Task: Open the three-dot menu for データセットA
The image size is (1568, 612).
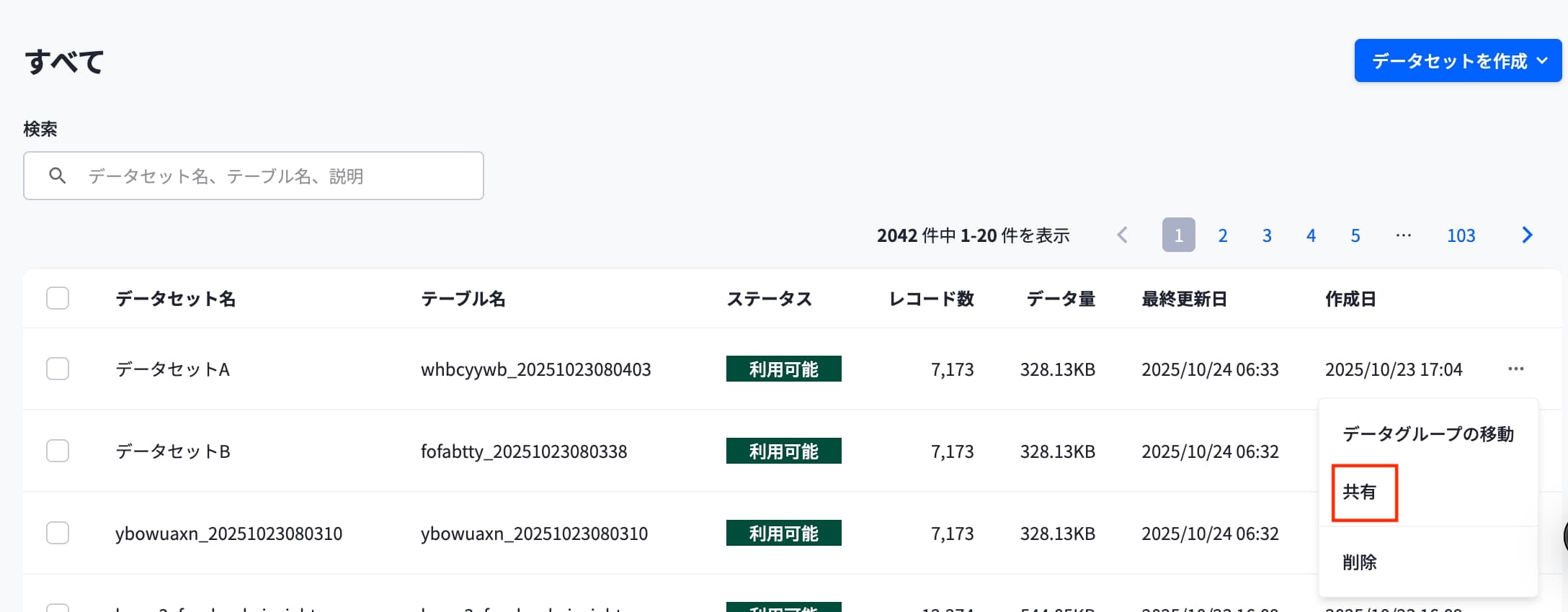Action: click(x=1515, y=369)
